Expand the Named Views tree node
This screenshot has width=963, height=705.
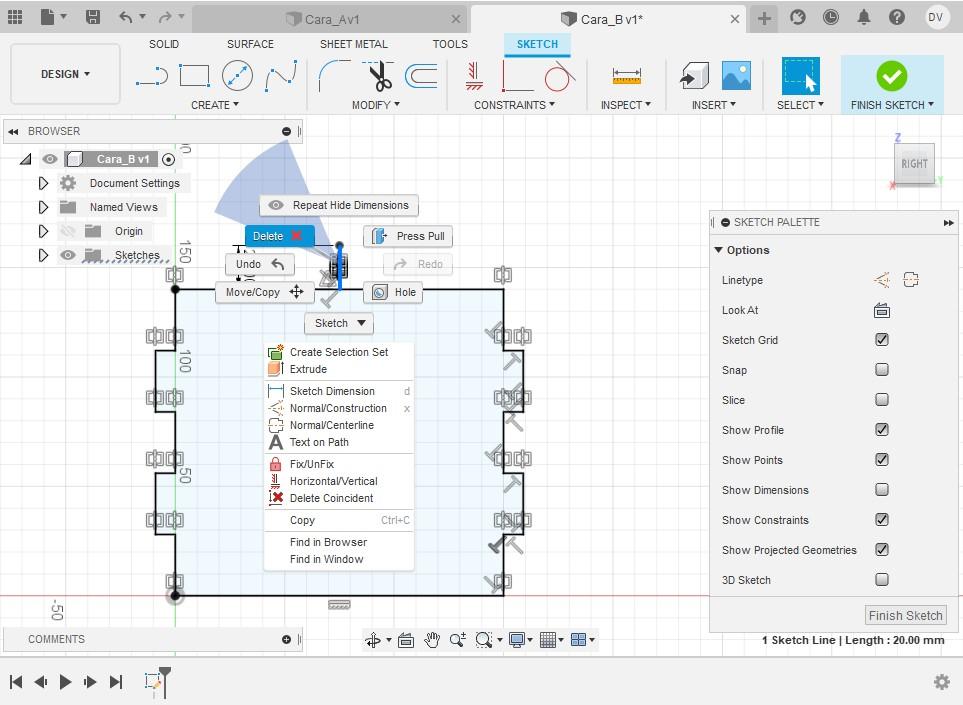pos(43,207)
